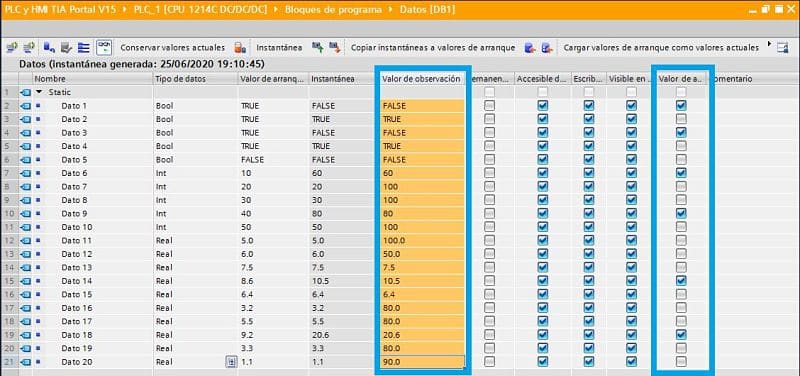Click the first icon after Copiar instantáneas
This screenshot has height=376, width=800.
point(531,47)
